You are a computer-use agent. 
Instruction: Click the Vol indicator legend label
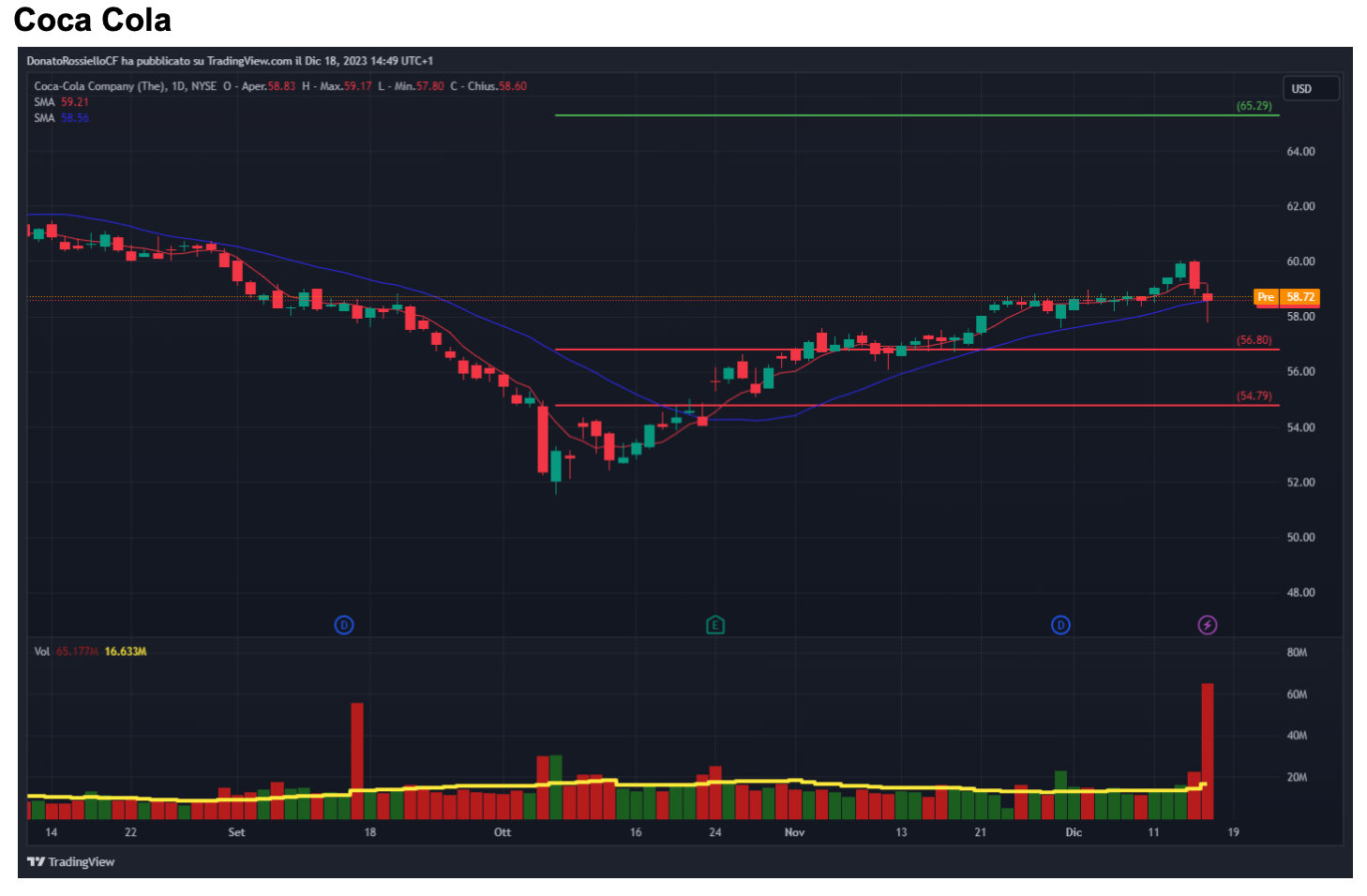[41, 651]
